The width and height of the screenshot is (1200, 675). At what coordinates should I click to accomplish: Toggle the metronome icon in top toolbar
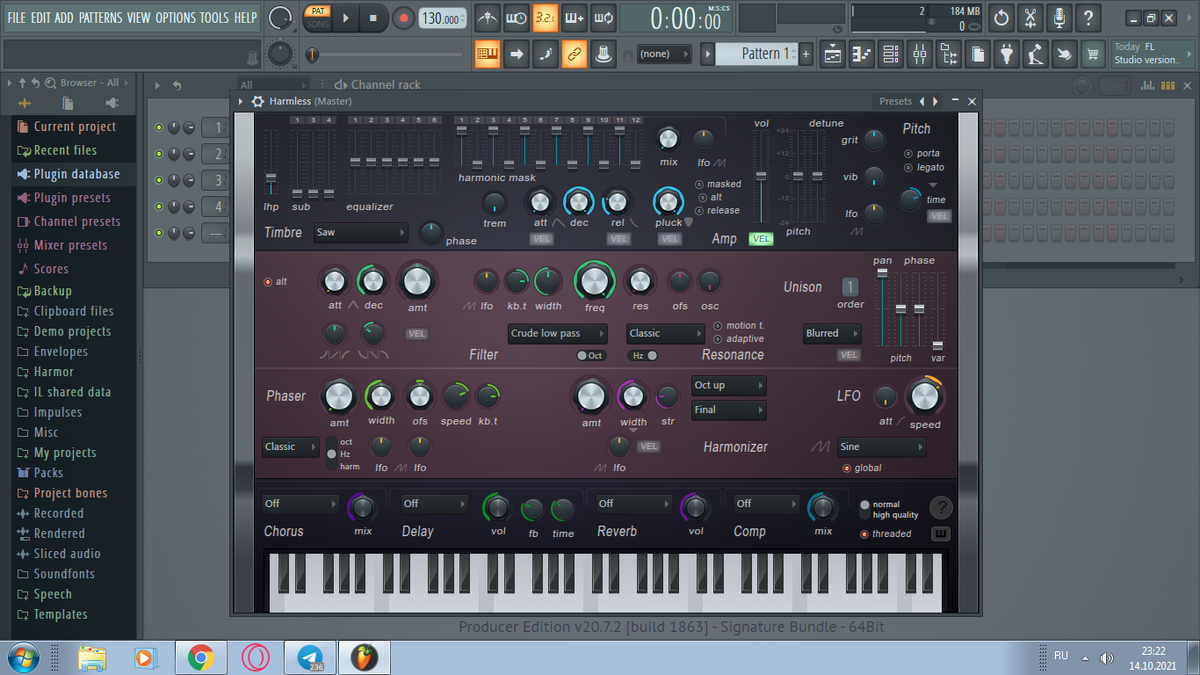pyautogui.click(x=487, y=17)
